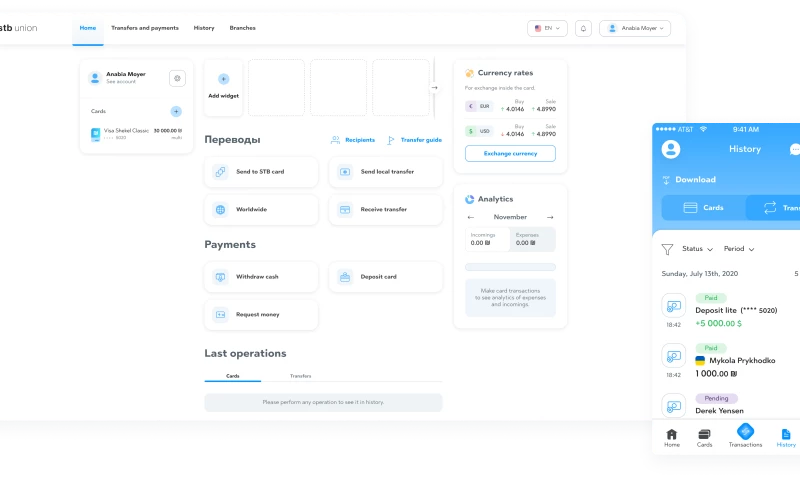Click the +5 000.00 $ amount
Image resolution: width=800 pixels, height=480 pixels.
click(x=718, y=323)
